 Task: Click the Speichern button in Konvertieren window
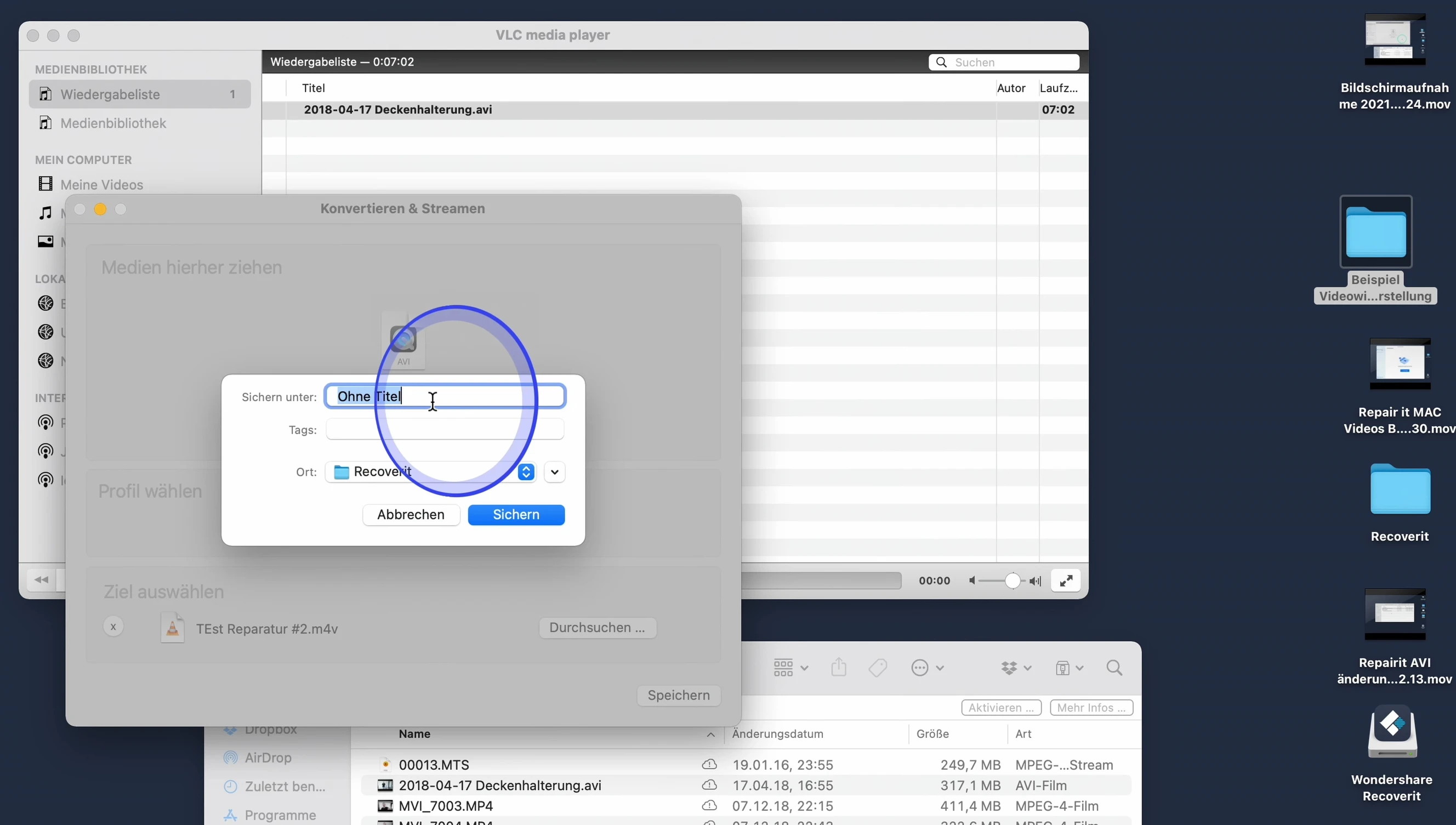click(x=678, y=695)
